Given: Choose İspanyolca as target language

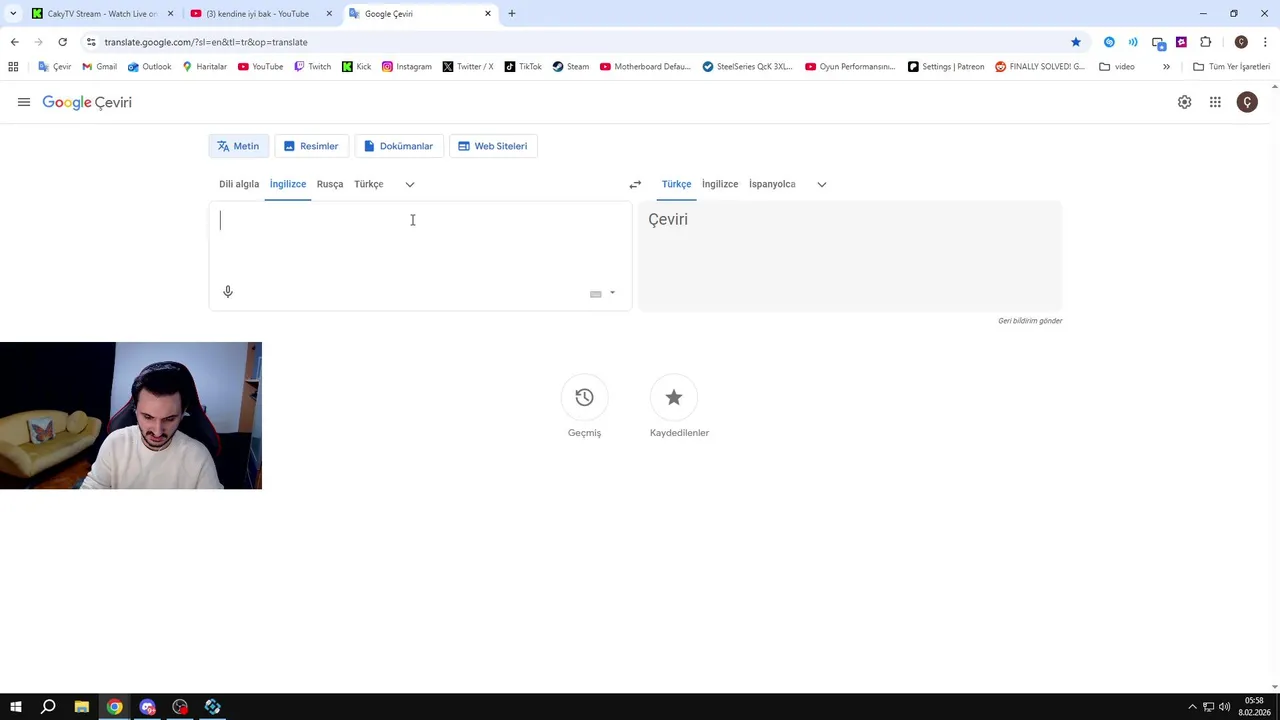Looking at the screenshot, I should pyautogui.click(x=772, y=184).
